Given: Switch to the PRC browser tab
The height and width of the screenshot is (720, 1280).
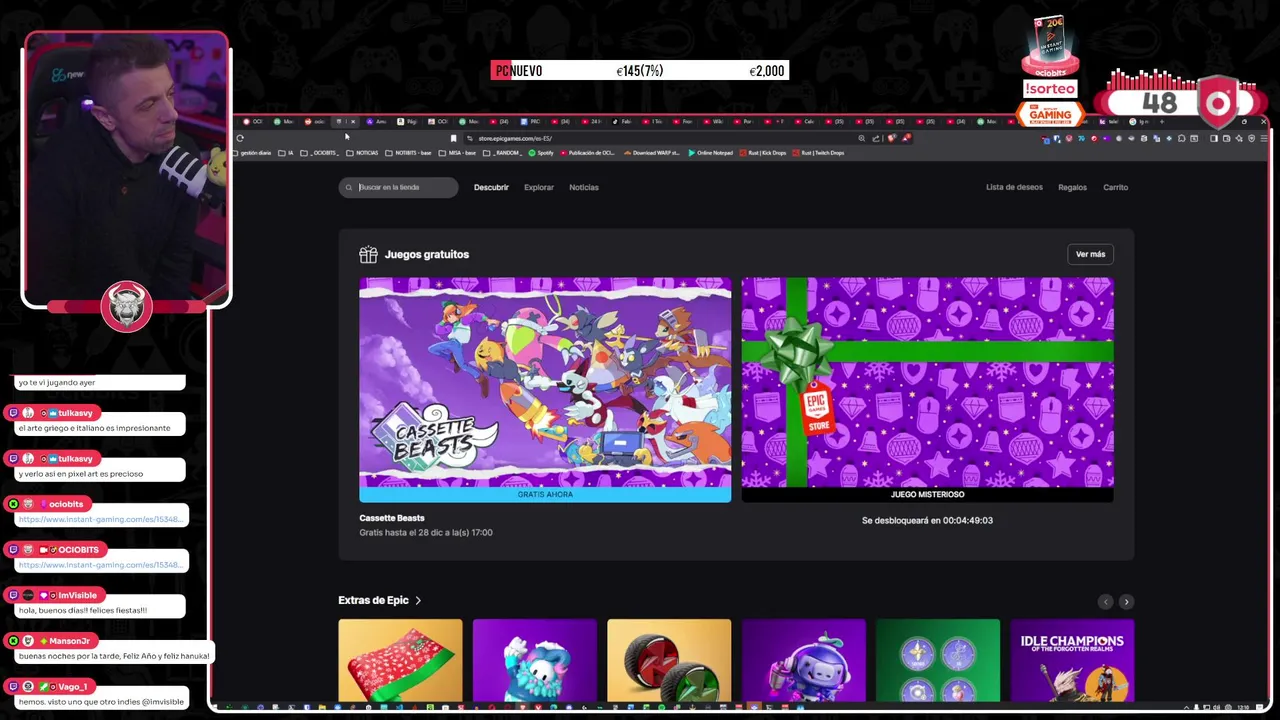Looking at the screenshot, I should (532, 121).
